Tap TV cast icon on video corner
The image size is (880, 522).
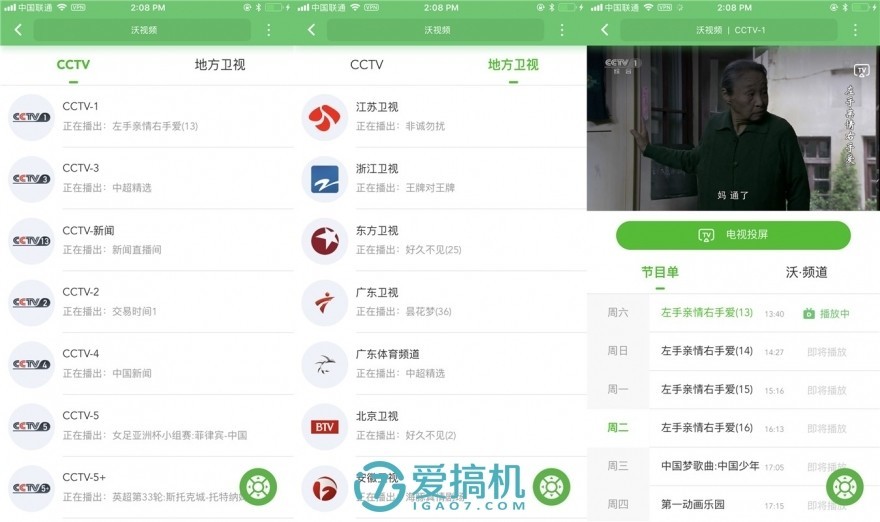pos(861,70)
